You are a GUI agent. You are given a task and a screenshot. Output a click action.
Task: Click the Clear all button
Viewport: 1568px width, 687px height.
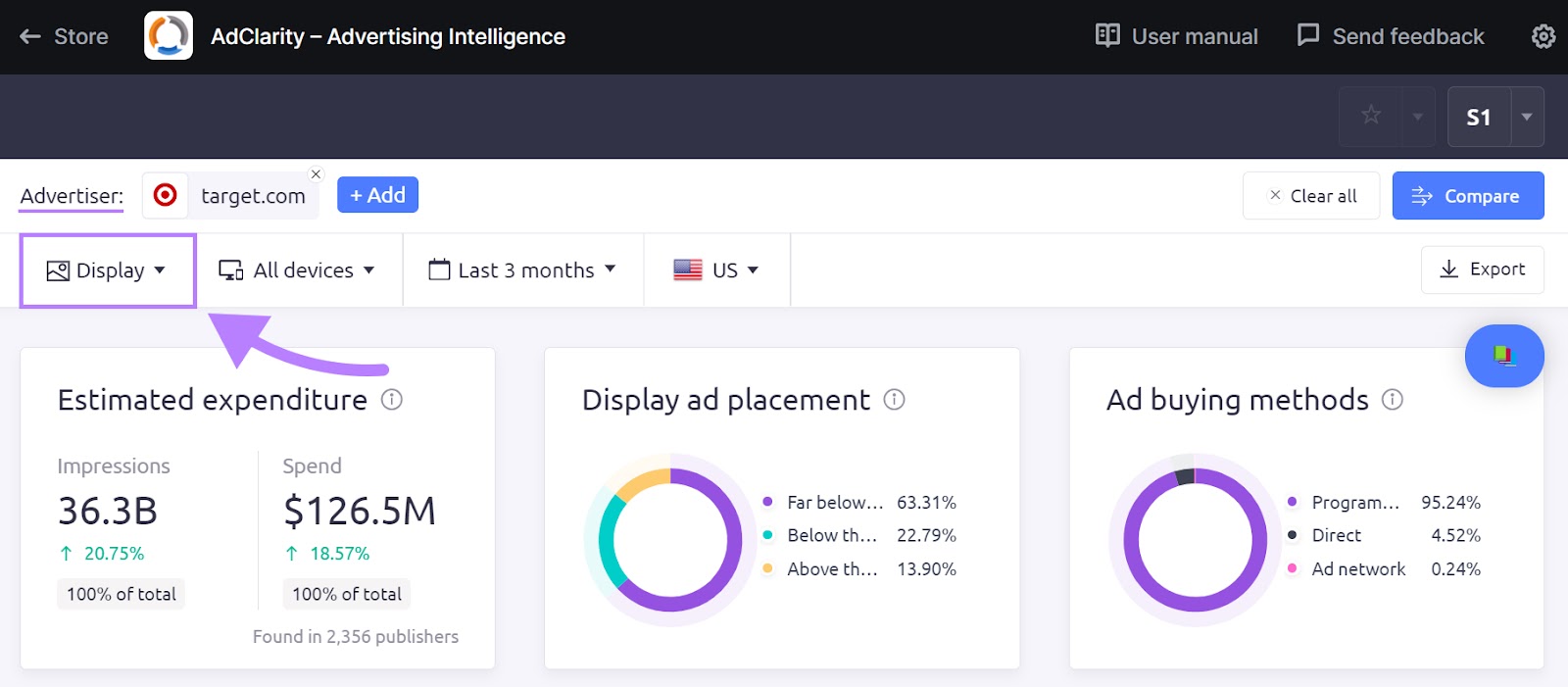click(x=1311, y=196)
